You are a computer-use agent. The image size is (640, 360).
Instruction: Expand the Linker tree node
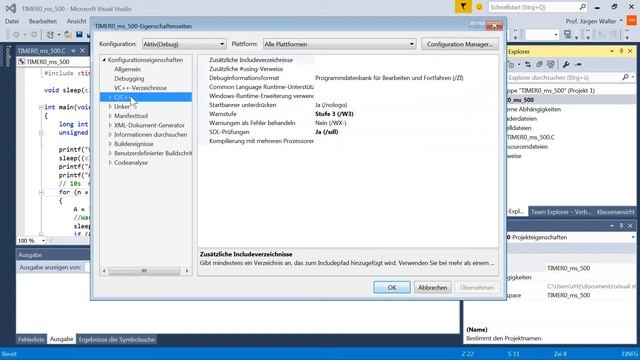(110, 107)
